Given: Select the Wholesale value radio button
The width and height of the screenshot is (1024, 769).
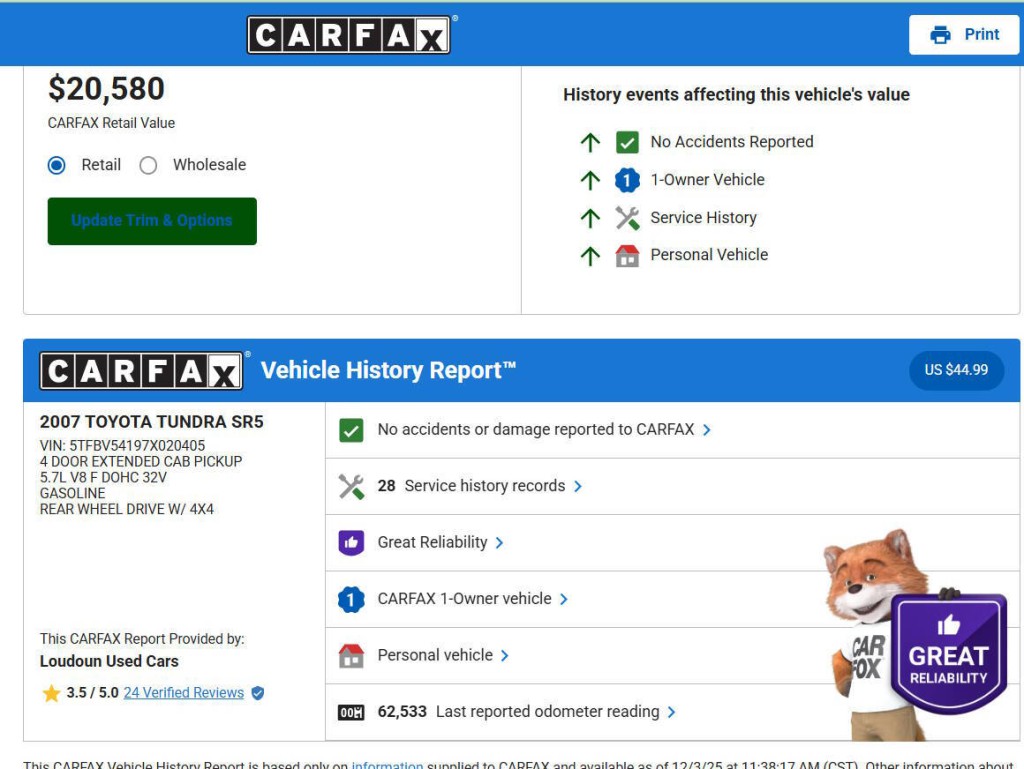Looking at the screenshot, I should coord(148,165).
